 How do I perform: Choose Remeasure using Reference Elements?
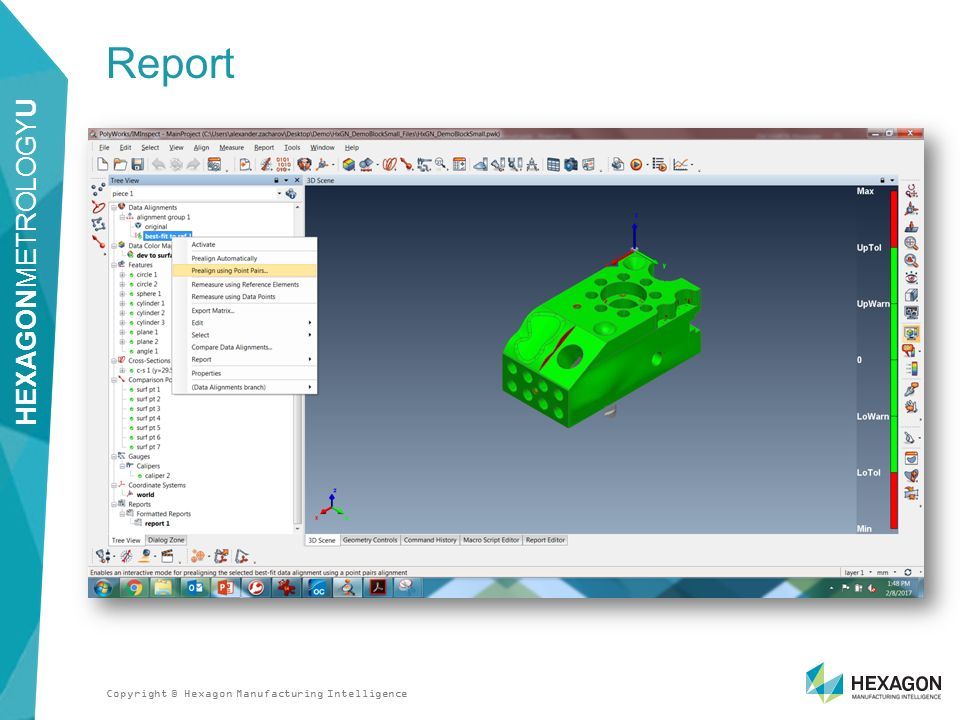click(244, 285)
